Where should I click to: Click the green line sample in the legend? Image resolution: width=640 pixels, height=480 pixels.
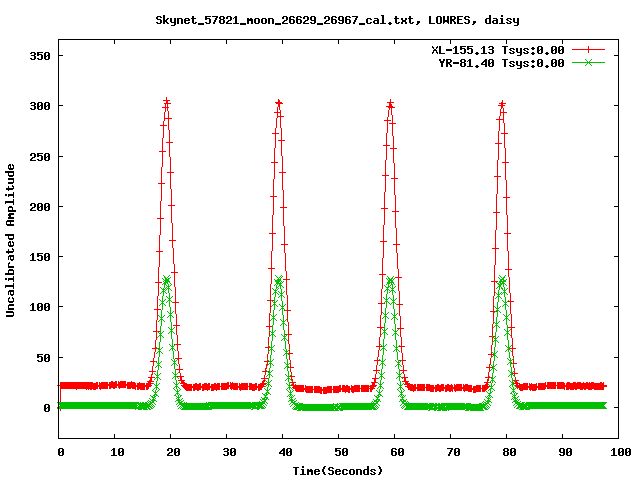tap(588, 62)
